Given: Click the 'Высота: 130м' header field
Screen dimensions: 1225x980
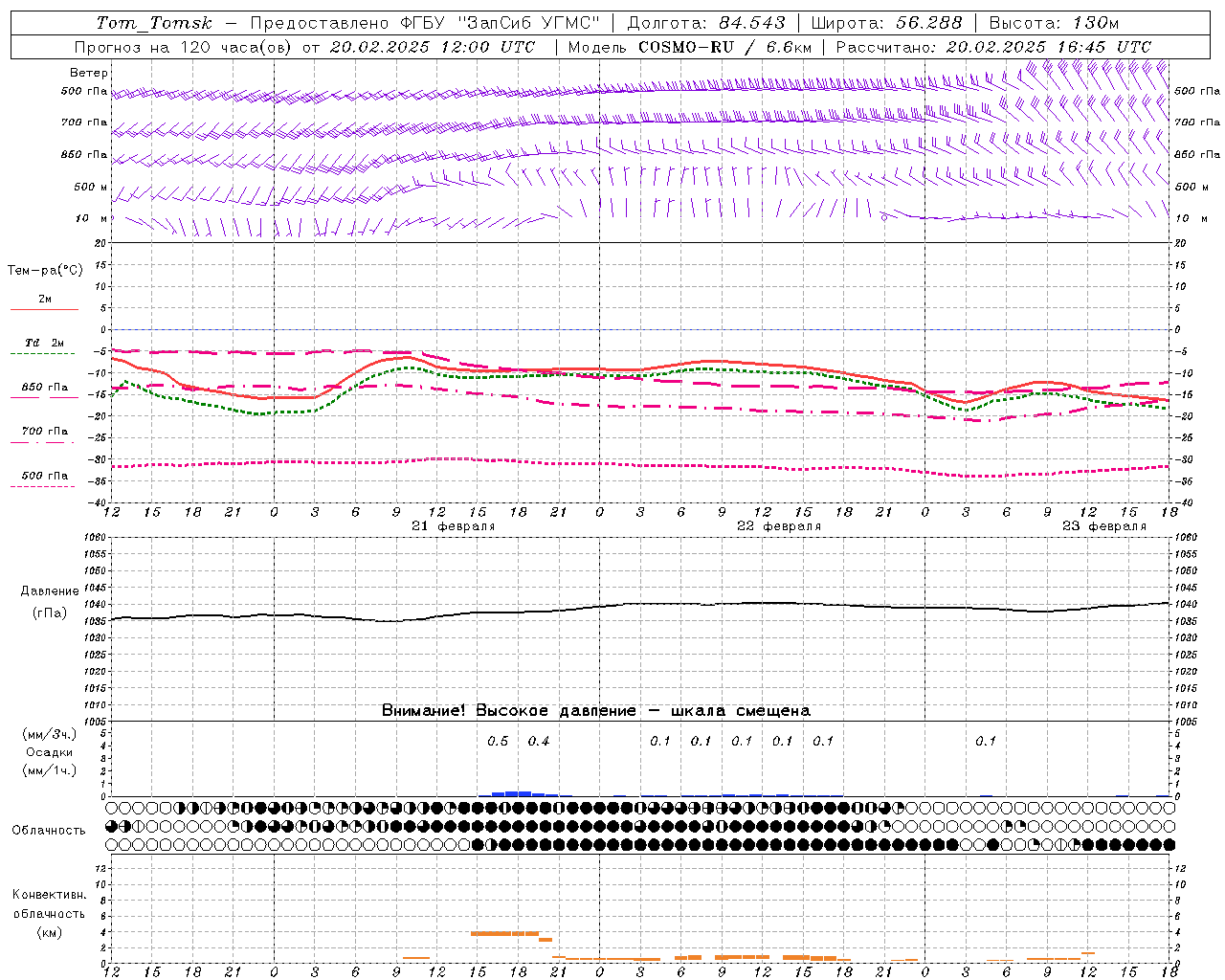Looking at the screenshot, I should coord(1055,23).
